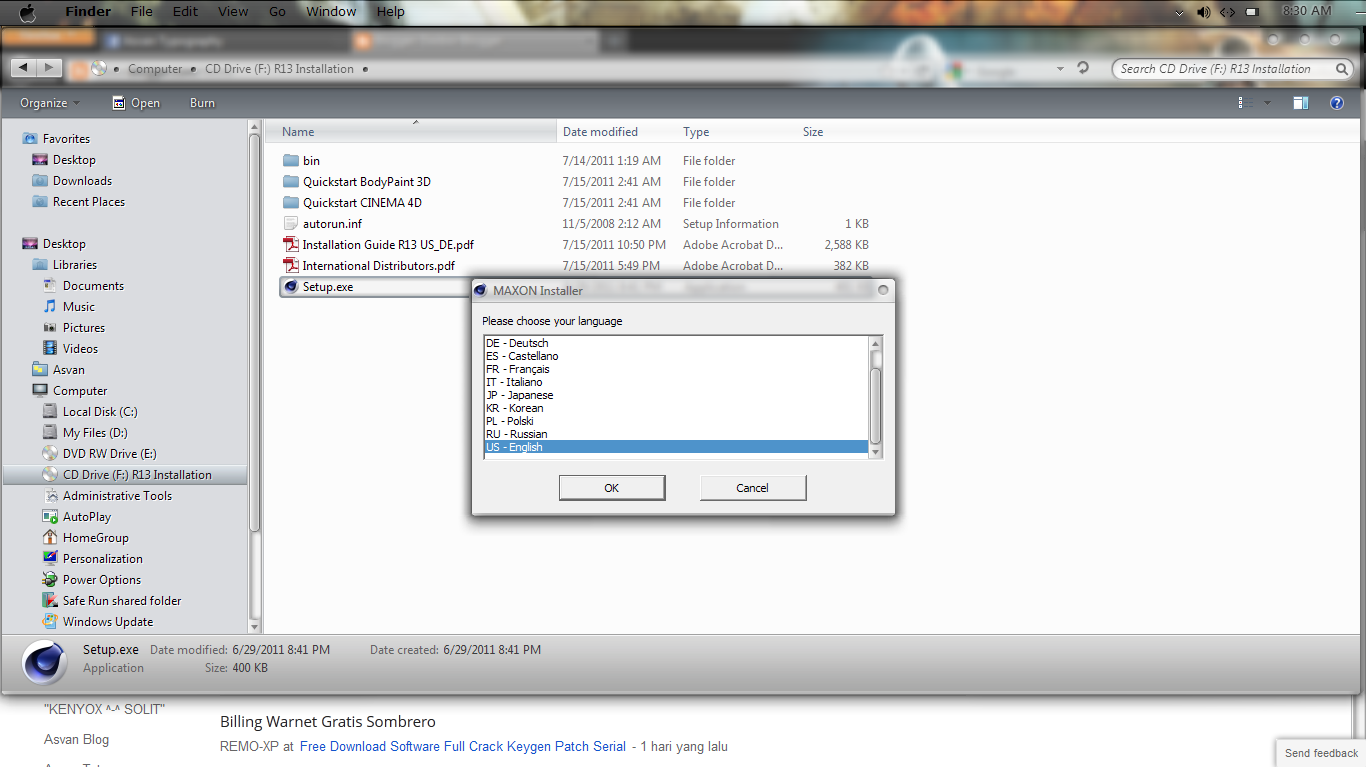Click the help question mark icon
The width and height of the screenshot is (1366, 768).
pyautogui.click(x=1336, y=103)
